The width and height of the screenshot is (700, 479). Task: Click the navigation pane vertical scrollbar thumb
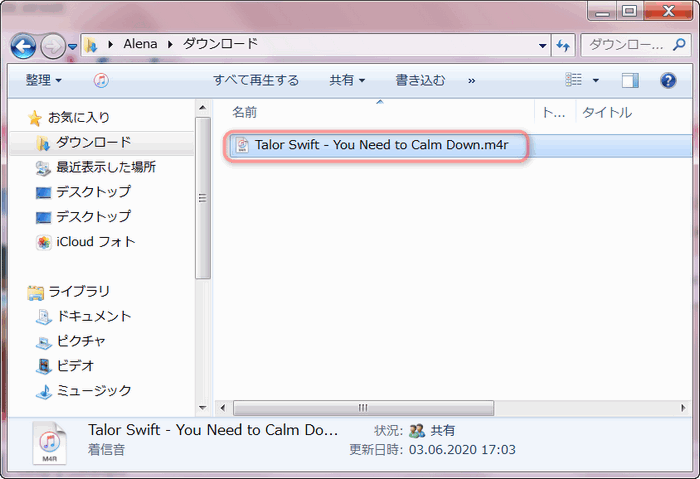(x=203, y=198)
